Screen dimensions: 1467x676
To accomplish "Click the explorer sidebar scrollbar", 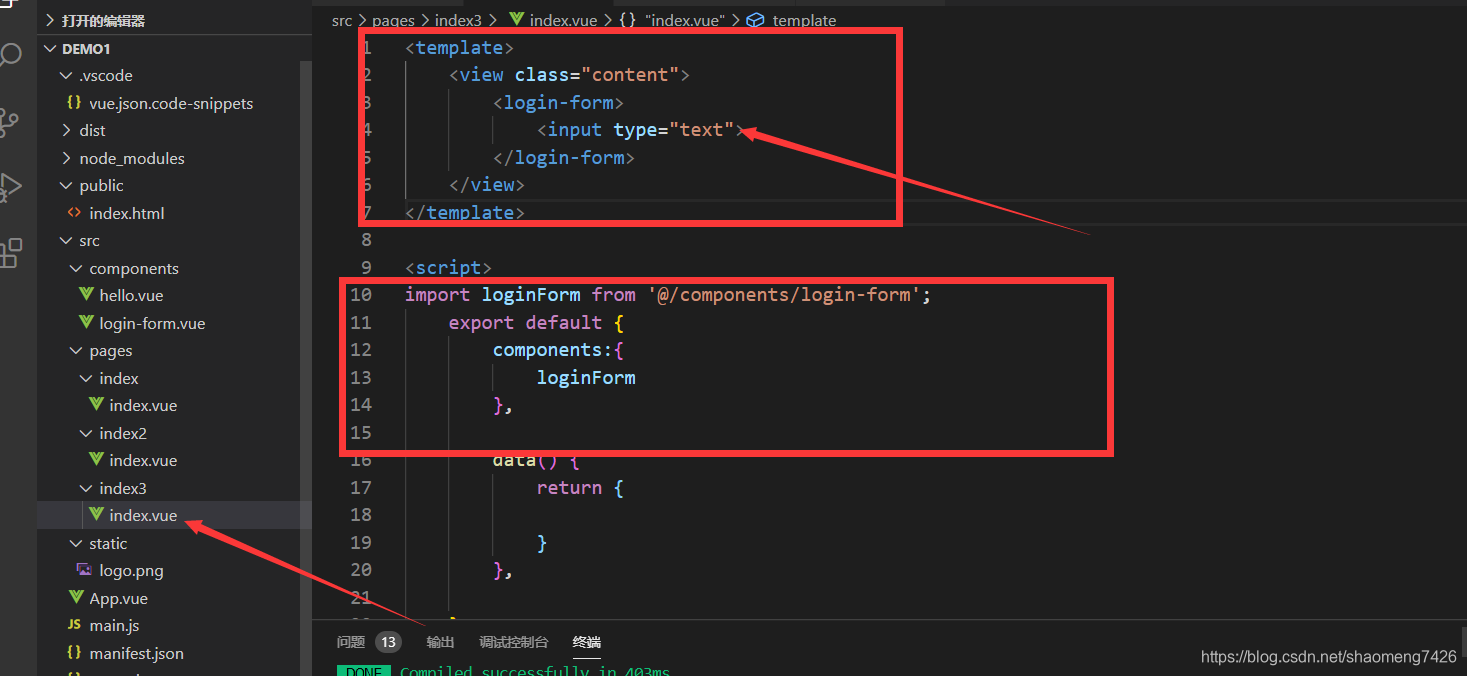I will pyautogui.click(x=306, y=368).
